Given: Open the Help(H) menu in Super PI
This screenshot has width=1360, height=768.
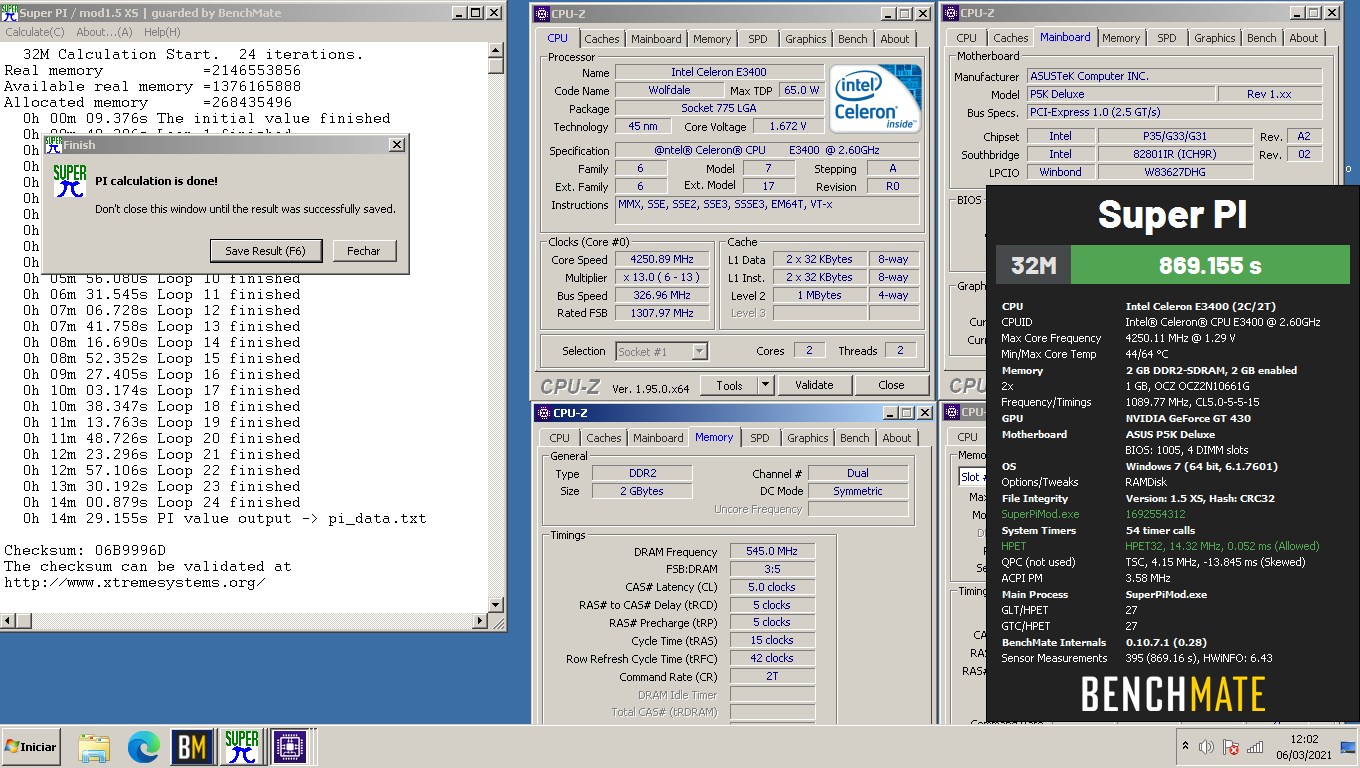Looking at the screenshot, I should coord(162,32).
